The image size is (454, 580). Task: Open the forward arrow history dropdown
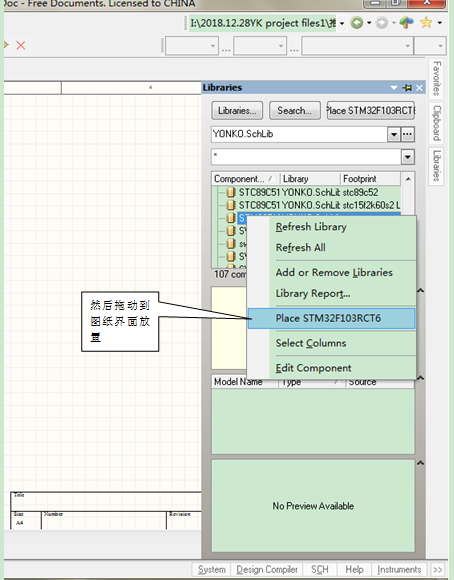click(x=394, y=23)
